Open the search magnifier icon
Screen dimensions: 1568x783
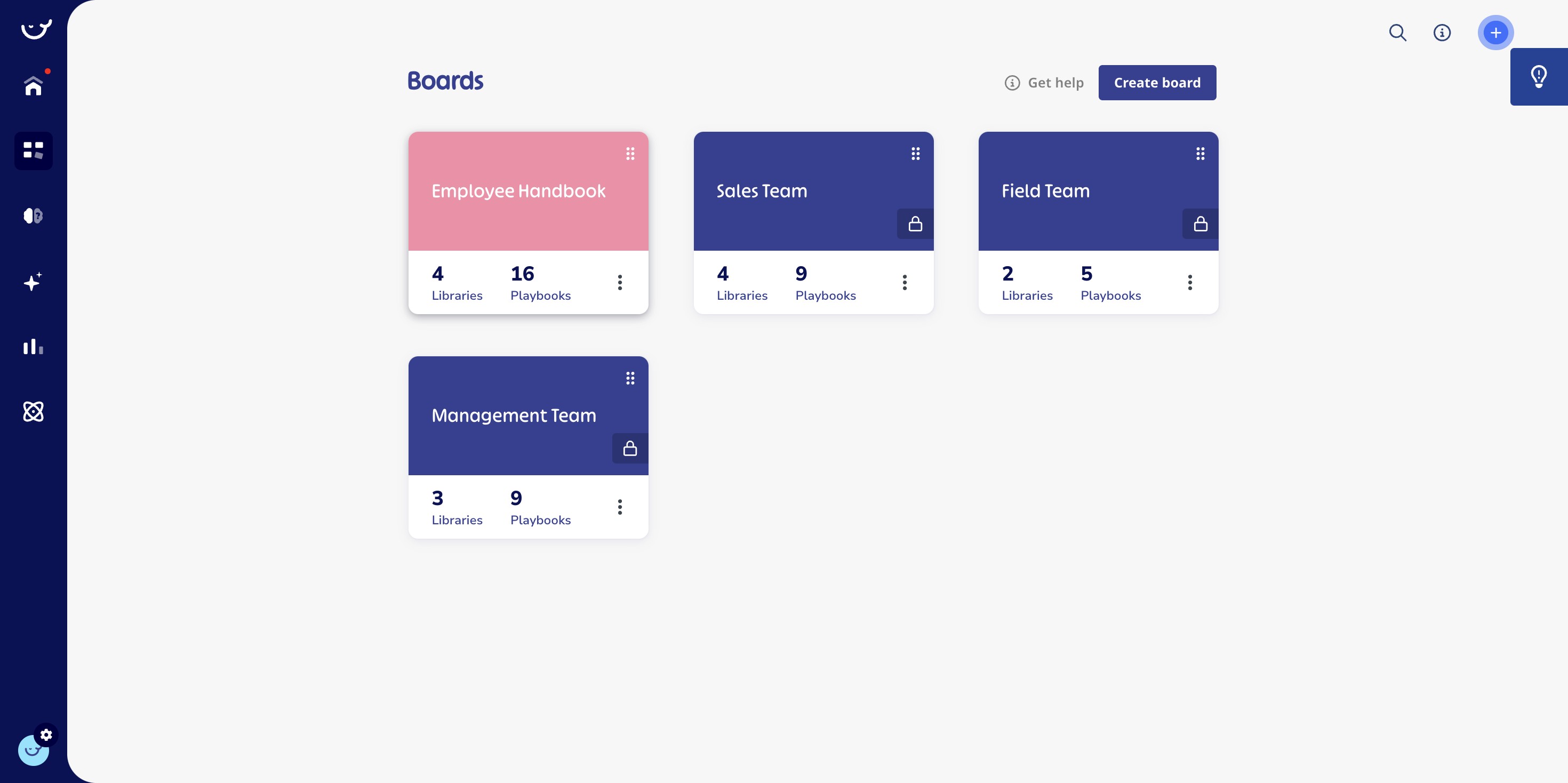[1397, 33]
